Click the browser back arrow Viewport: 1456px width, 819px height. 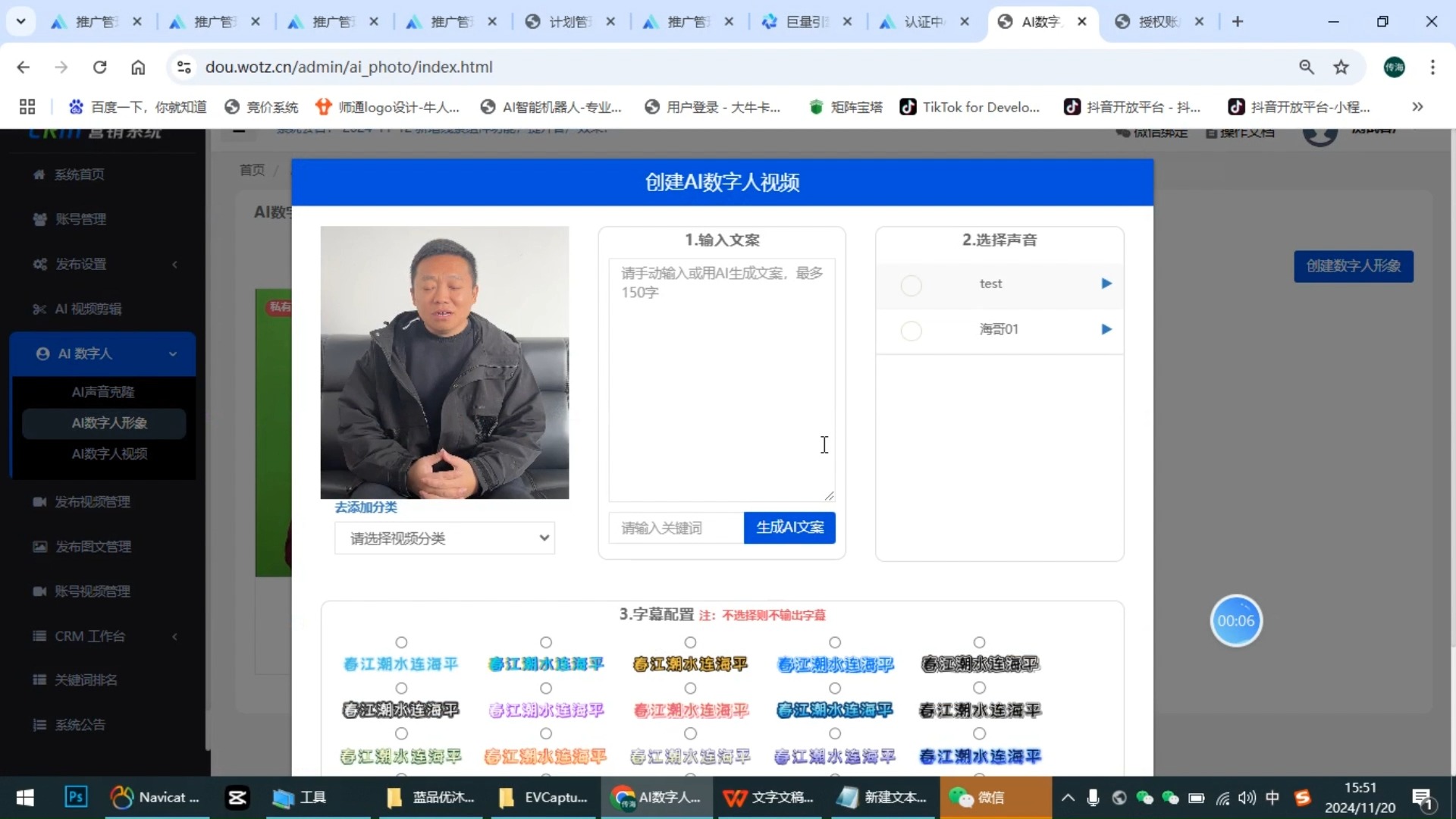(x=24, y=67)
